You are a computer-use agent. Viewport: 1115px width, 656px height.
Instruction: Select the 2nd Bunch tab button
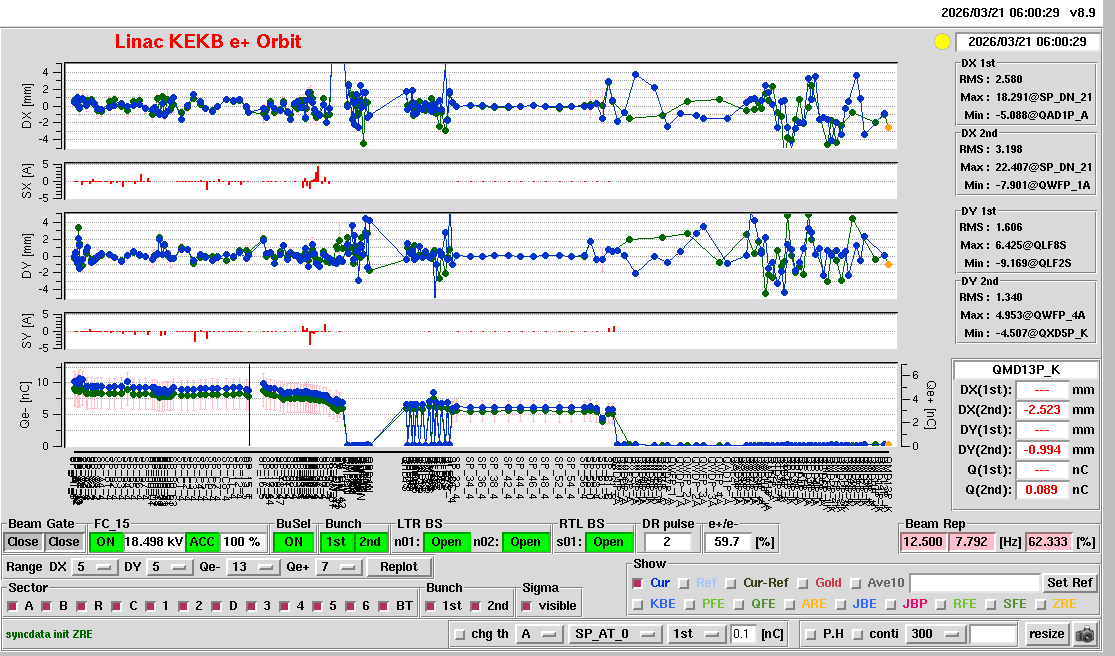370,542
